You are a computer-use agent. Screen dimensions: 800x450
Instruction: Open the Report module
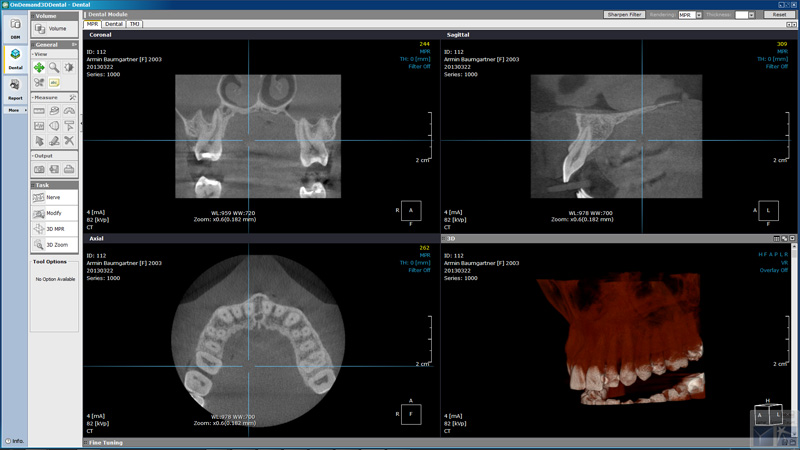(x=15, y=89)
